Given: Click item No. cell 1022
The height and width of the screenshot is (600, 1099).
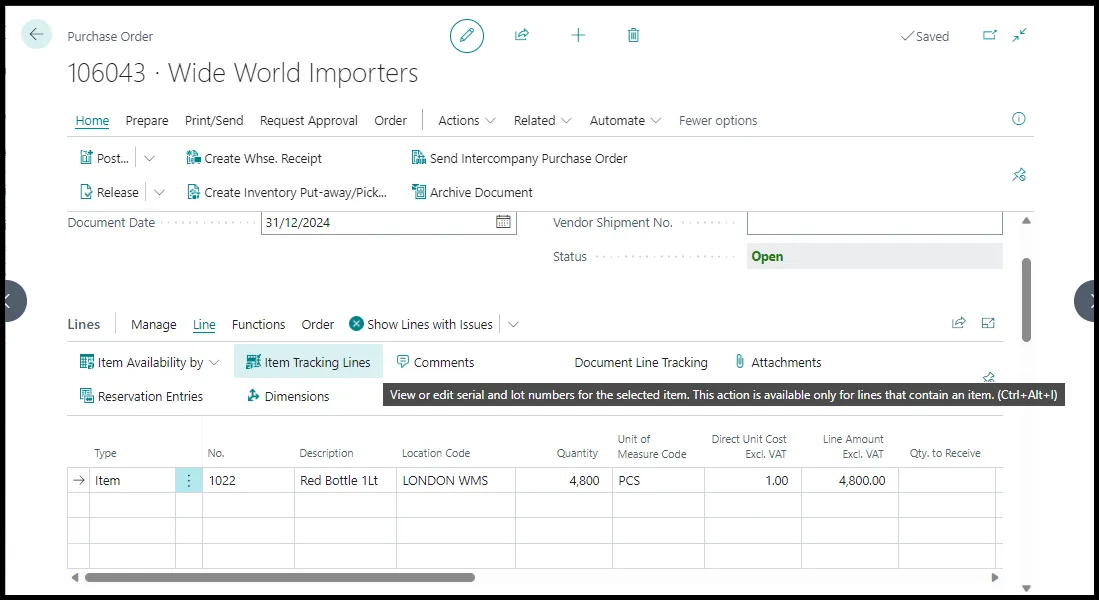Looking at the screenshot, I should point(248,480).
